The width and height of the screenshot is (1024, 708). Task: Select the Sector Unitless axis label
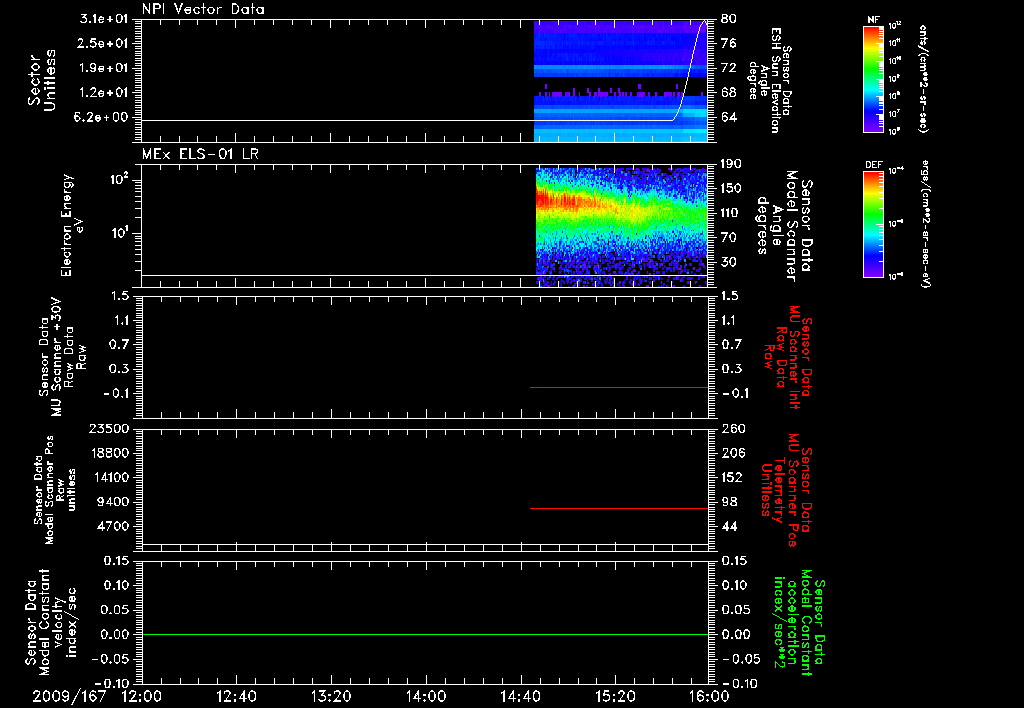[42, 80]
